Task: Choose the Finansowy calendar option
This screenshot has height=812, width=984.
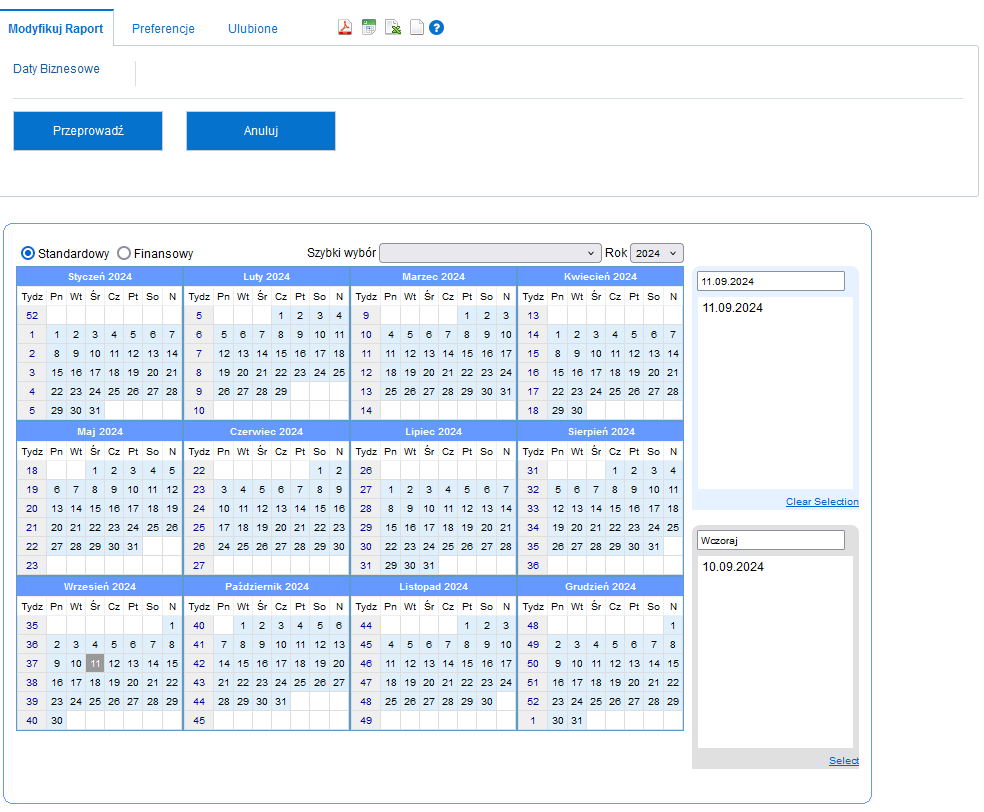Action: (124, 253)
